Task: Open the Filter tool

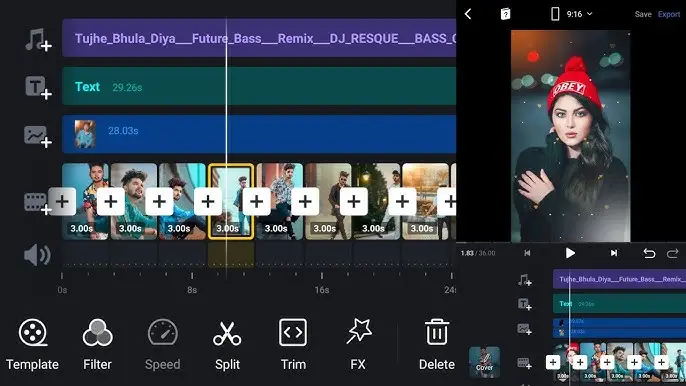Action: [97, 344]
